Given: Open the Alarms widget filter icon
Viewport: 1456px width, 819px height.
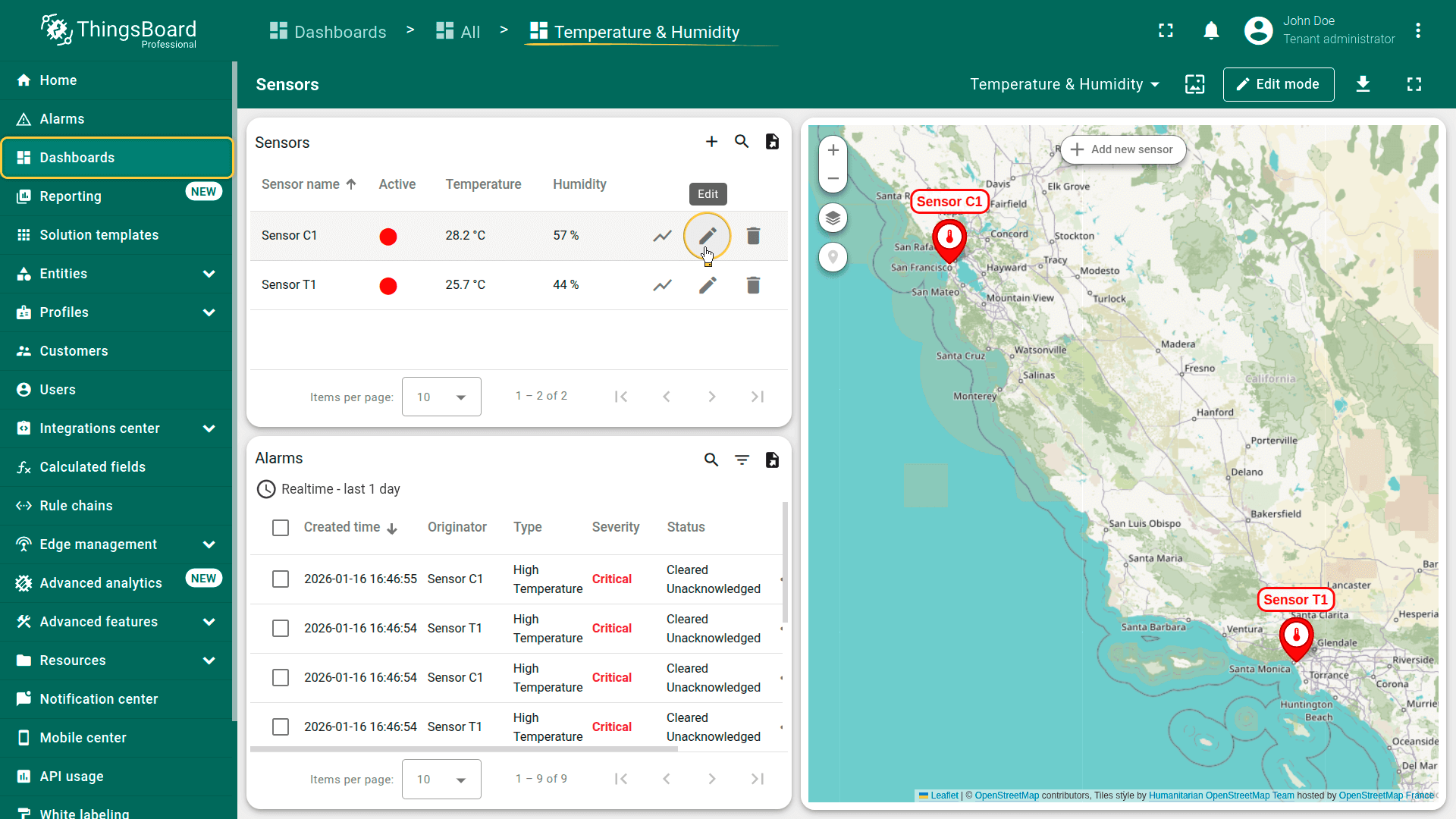Looking at the screenshot, I should [x=741, y=460].
